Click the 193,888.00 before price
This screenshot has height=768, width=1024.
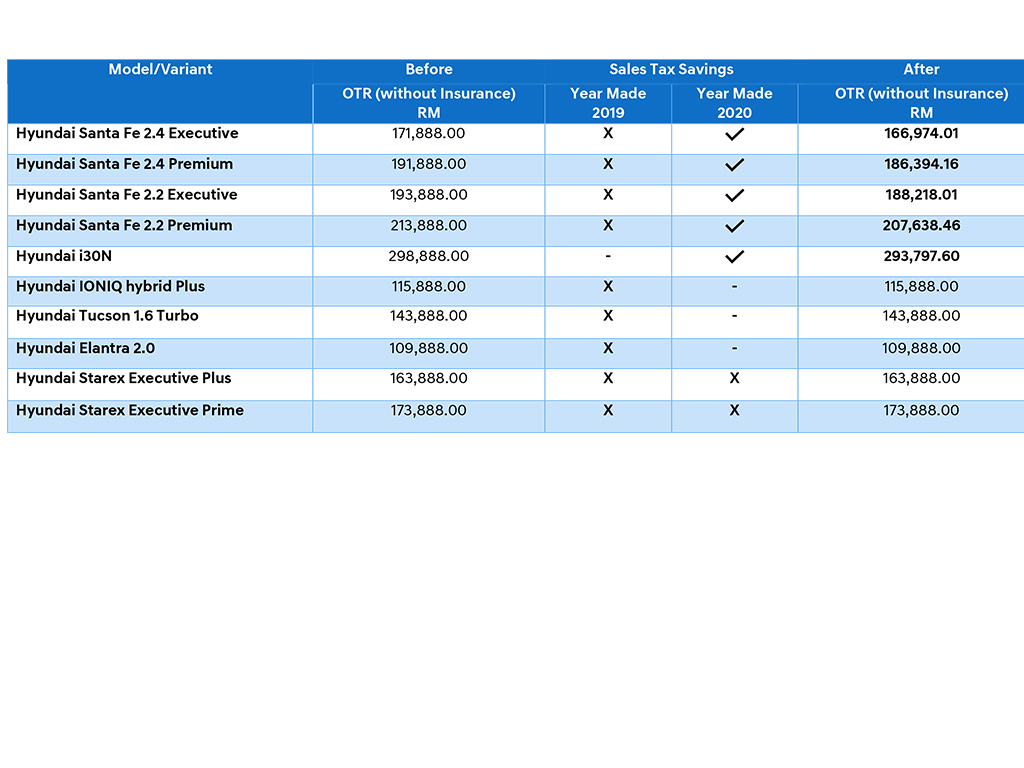point(428,195)
